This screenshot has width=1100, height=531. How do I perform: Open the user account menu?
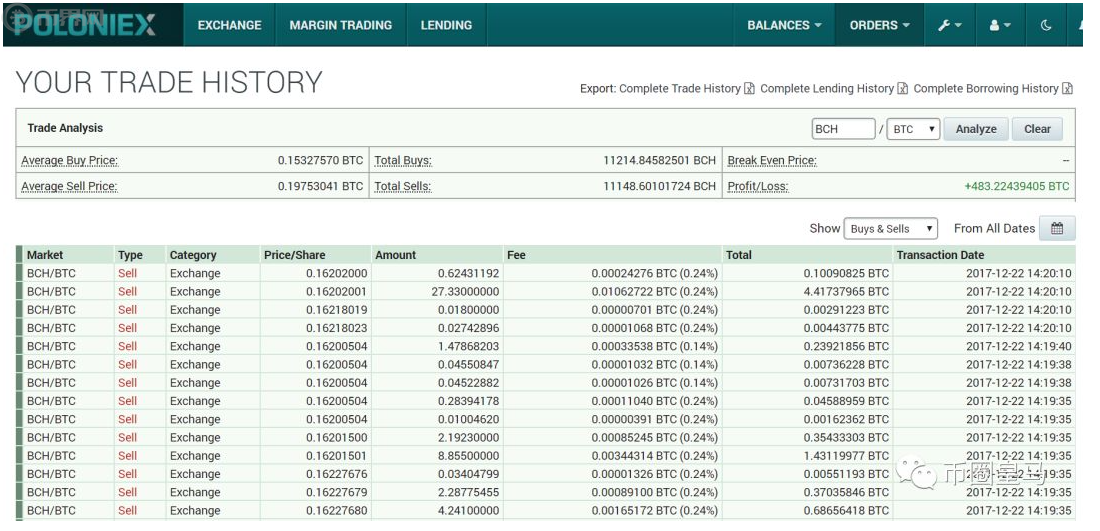[x=1000, y=25]
